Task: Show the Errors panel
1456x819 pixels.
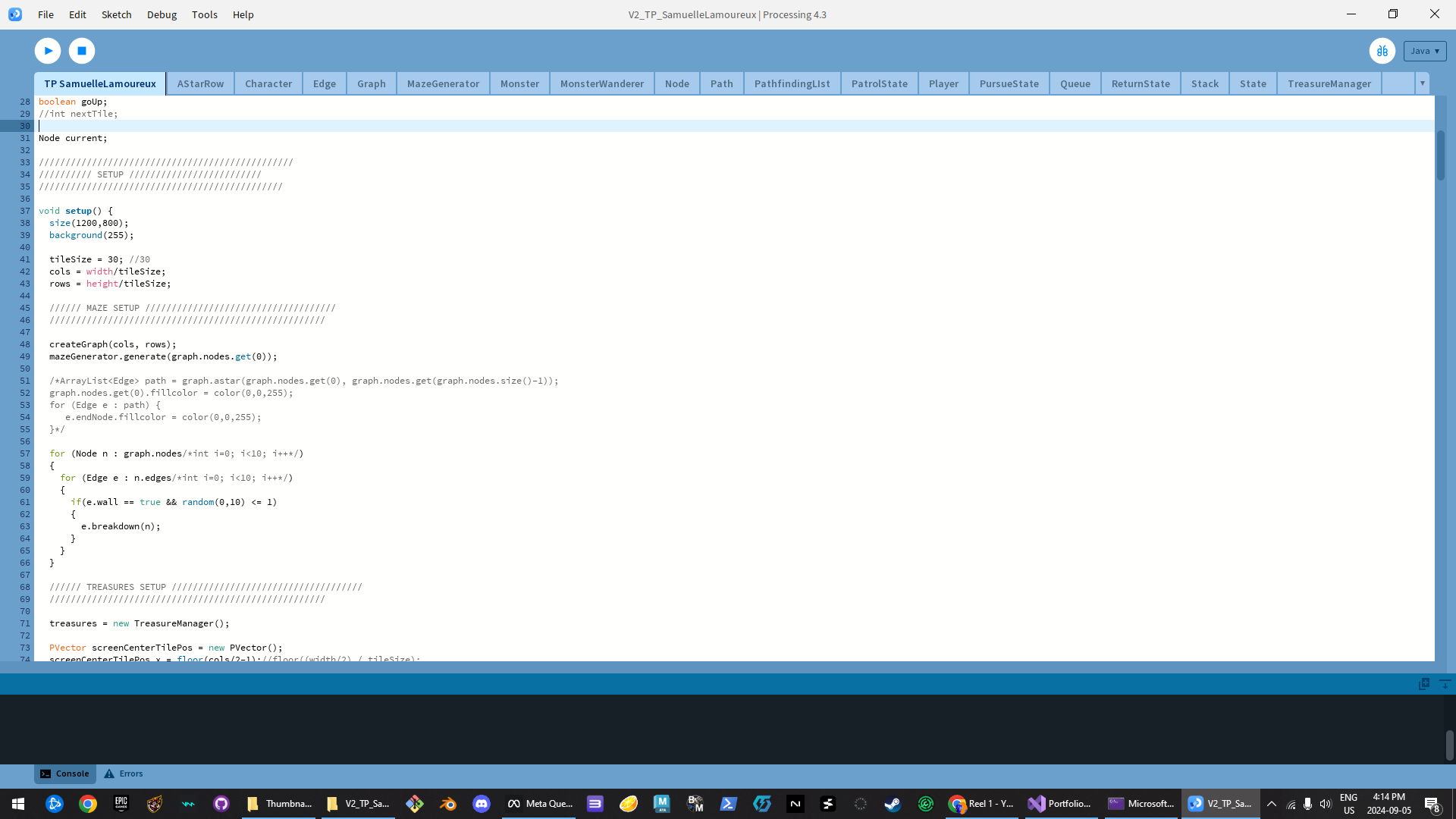Action: click(x=124, y=773)
